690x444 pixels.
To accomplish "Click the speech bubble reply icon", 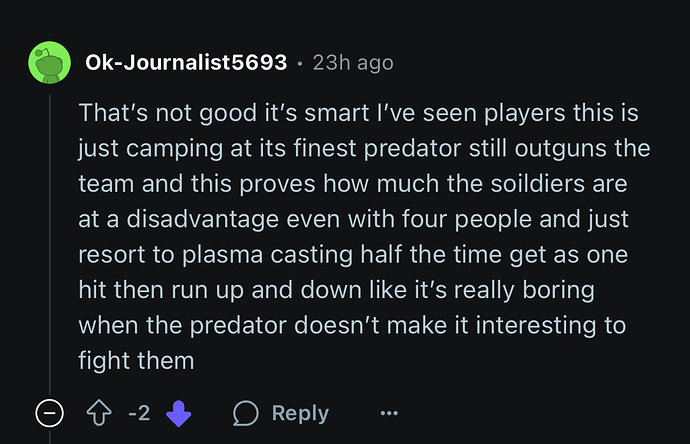I will coord(246,413).
